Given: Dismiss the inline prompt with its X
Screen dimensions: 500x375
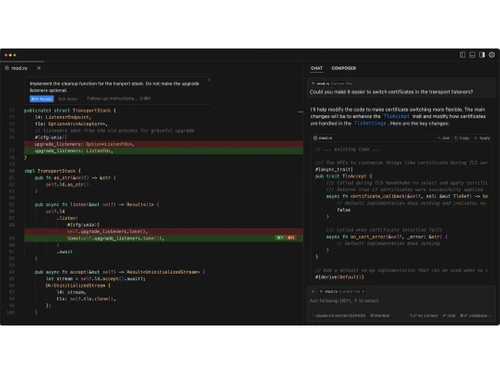Looking at the screenshot, I should (209, 80).
